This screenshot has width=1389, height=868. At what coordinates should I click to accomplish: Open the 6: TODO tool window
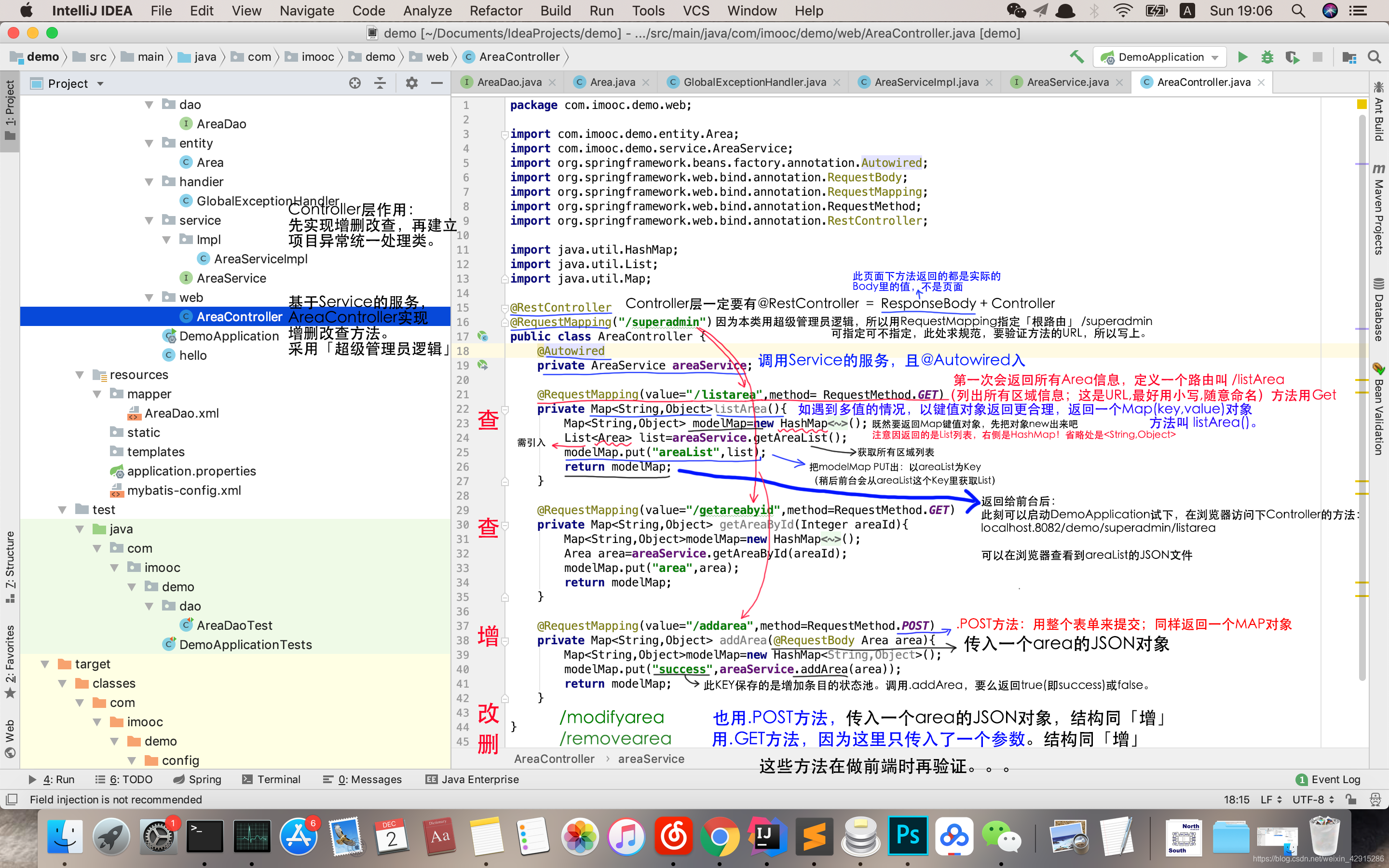(x=123, y=780)
